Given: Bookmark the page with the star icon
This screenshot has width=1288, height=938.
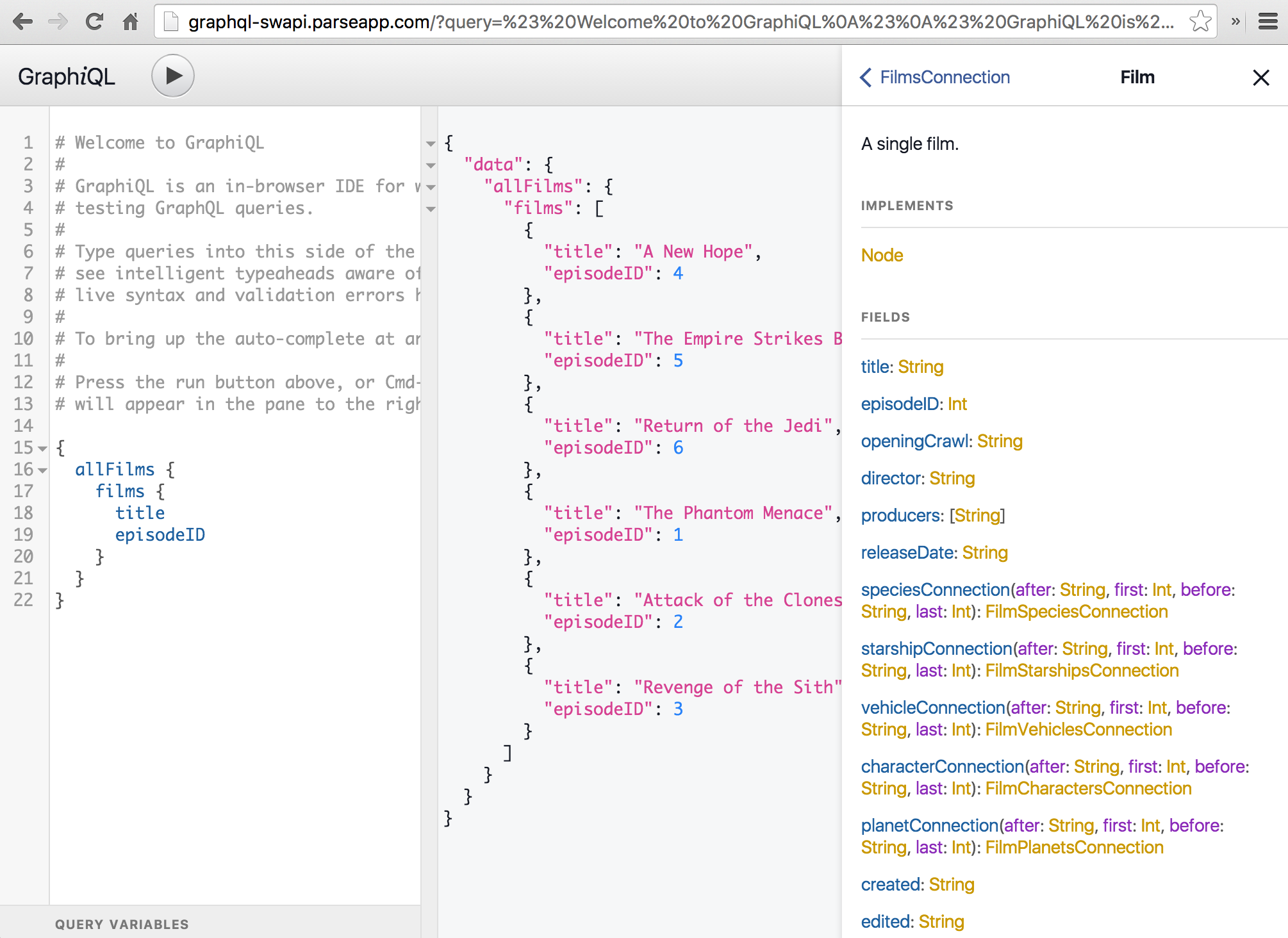Looking at the screenshot, I should pos(1200,22).
